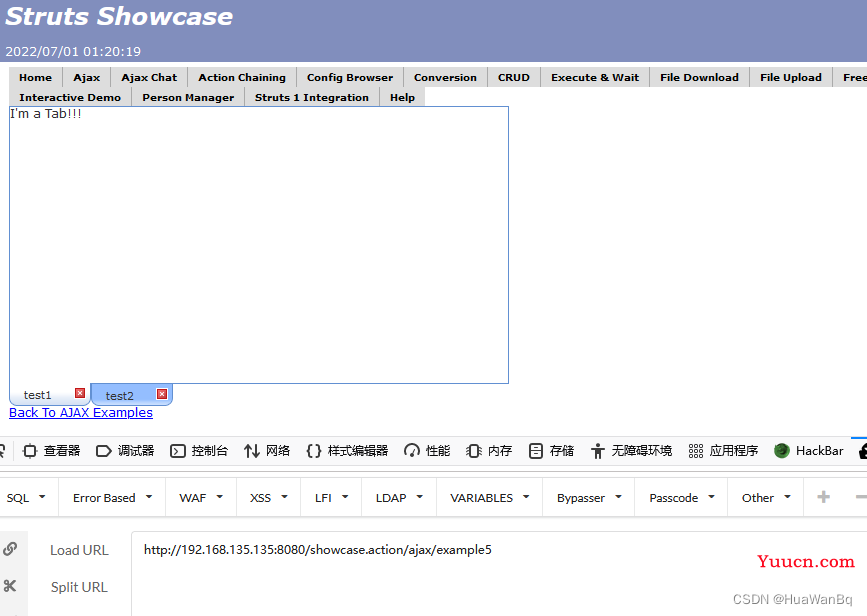Open the Passcode dropdown

click(681, 498)
